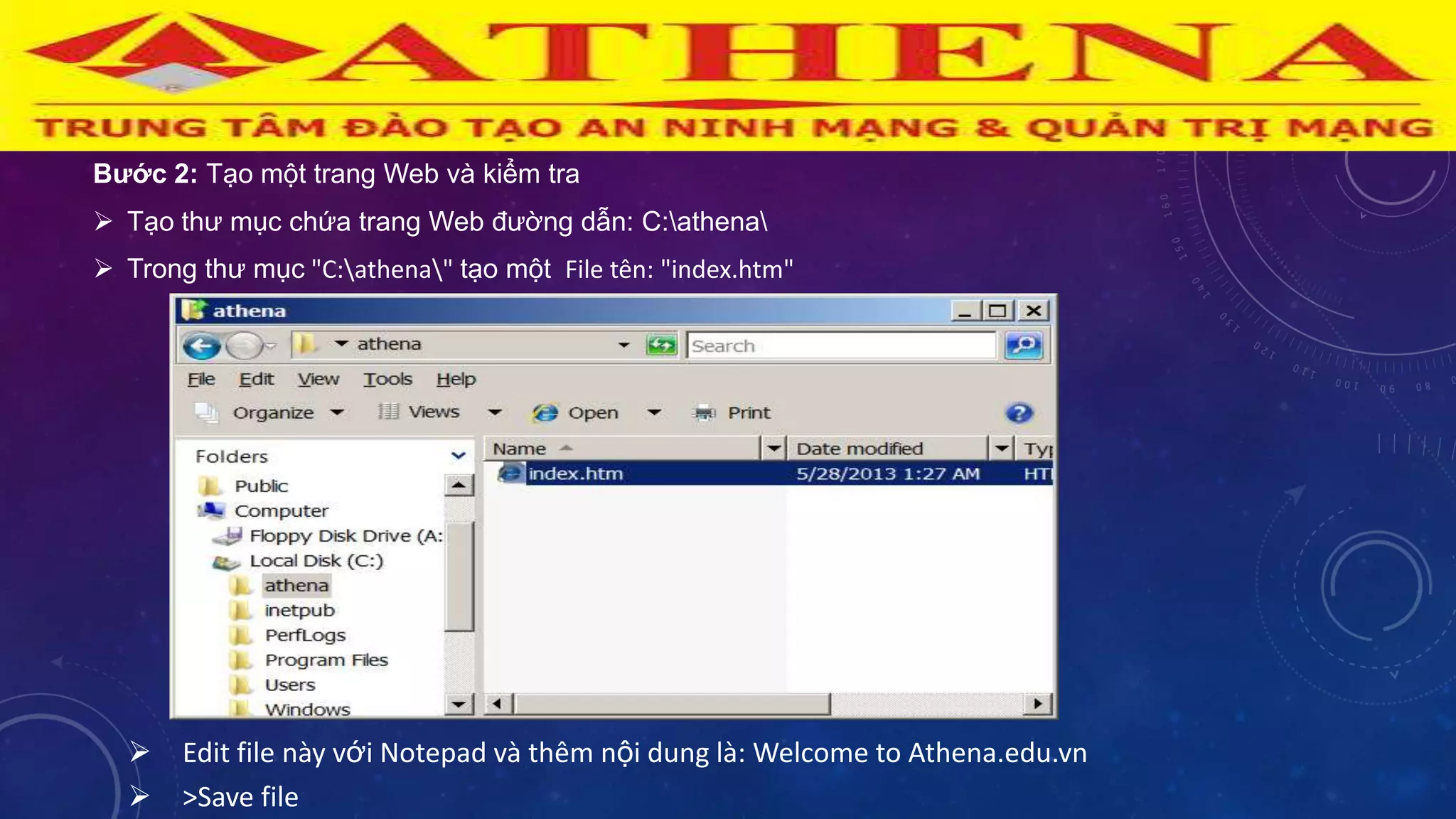Screen dimensions: 1456x819
Task: Minimize the athena window
Action: click(x=965, y=311)
